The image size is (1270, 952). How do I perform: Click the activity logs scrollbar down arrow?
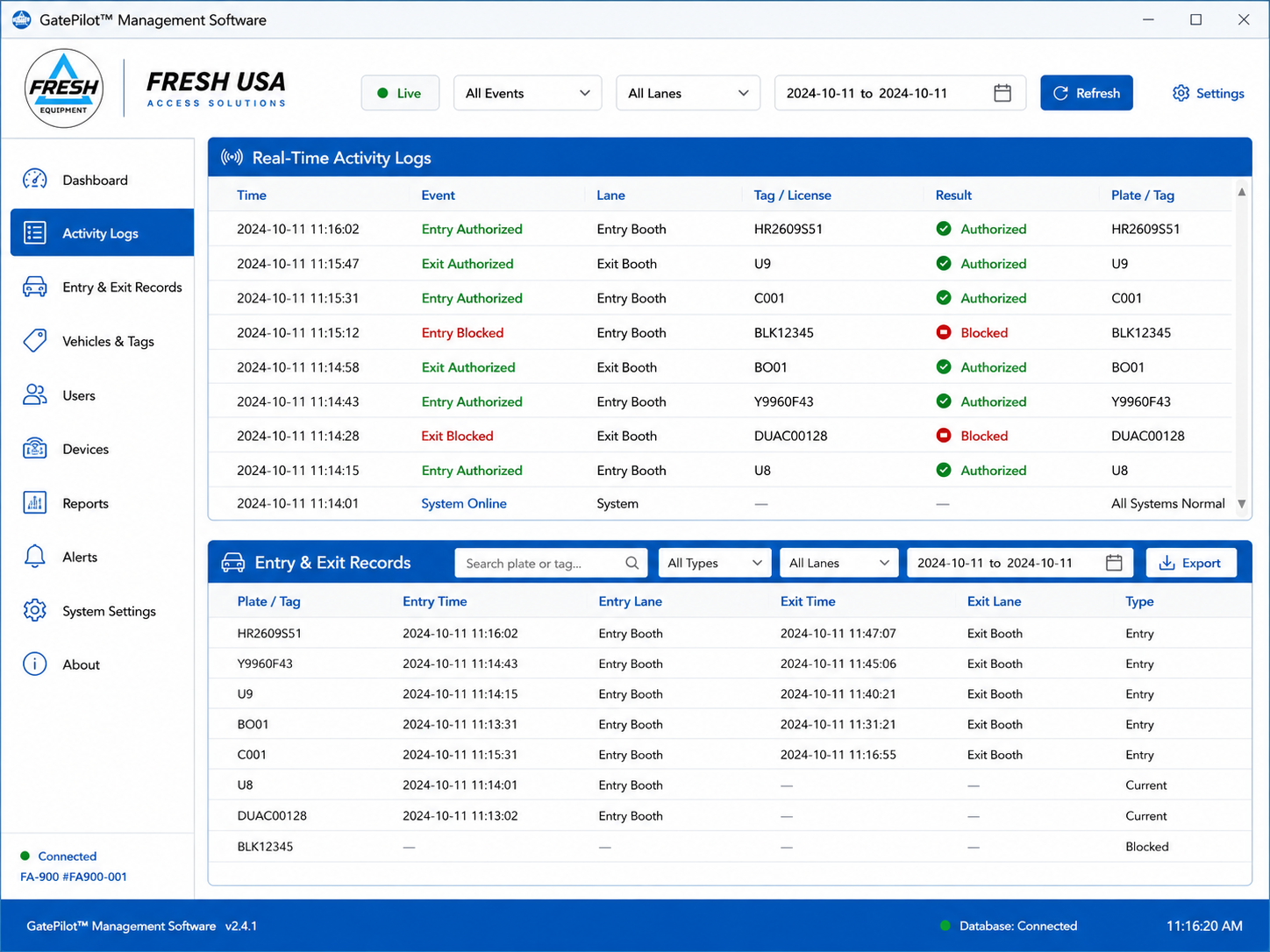point(1241,503)
